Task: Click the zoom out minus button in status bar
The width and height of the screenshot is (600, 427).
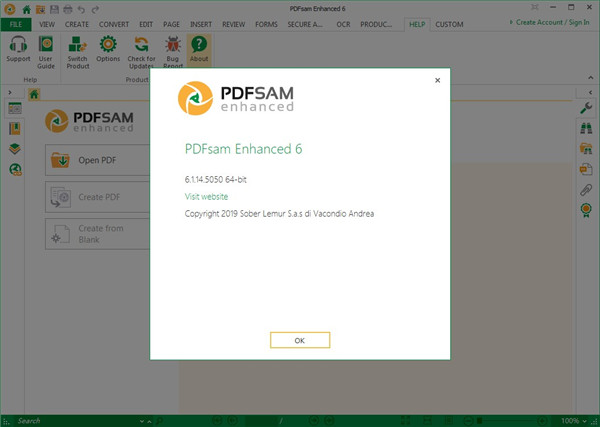Action: (468, 421)
